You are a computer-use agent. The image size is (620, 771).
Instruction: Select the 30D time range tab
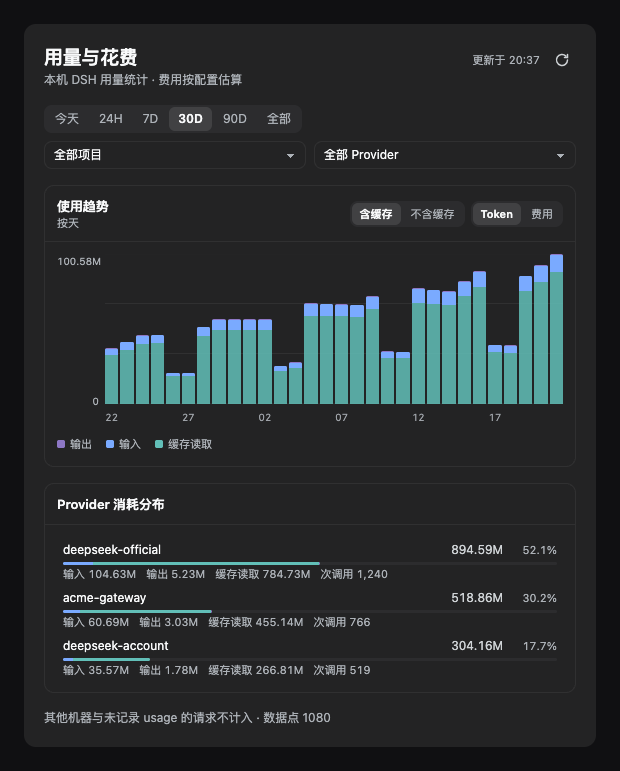point(190,119)
